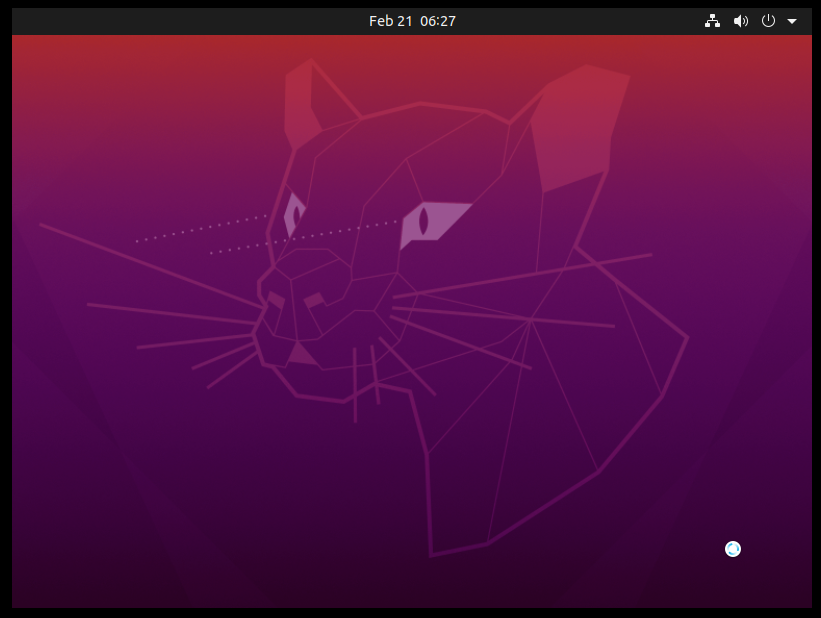
Task: Open the clock showing Feb 21 06:27
Action: [412, 21]
